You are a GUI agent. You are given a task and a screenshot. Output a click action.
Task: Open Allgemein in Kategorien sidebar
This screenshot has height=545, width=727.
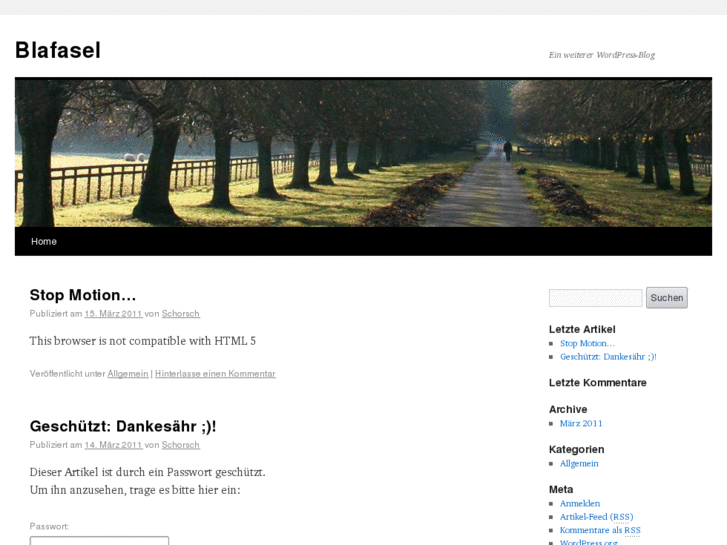(x=579, y=463)
